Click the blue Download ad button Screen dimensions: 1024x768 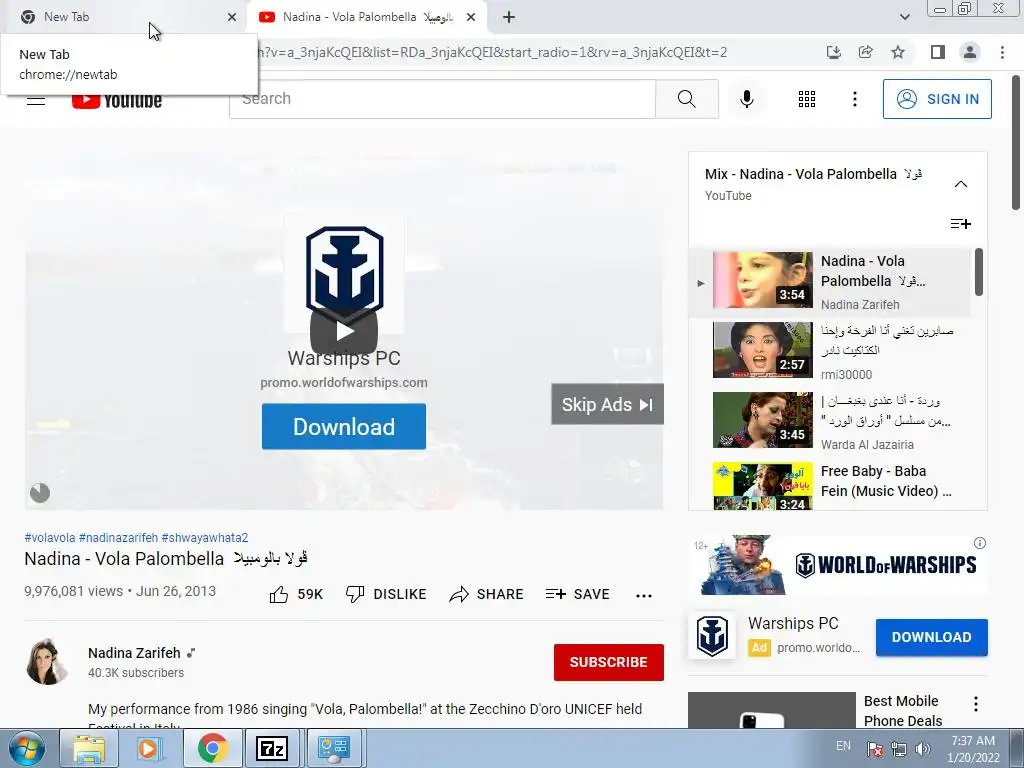pos(344,426)
